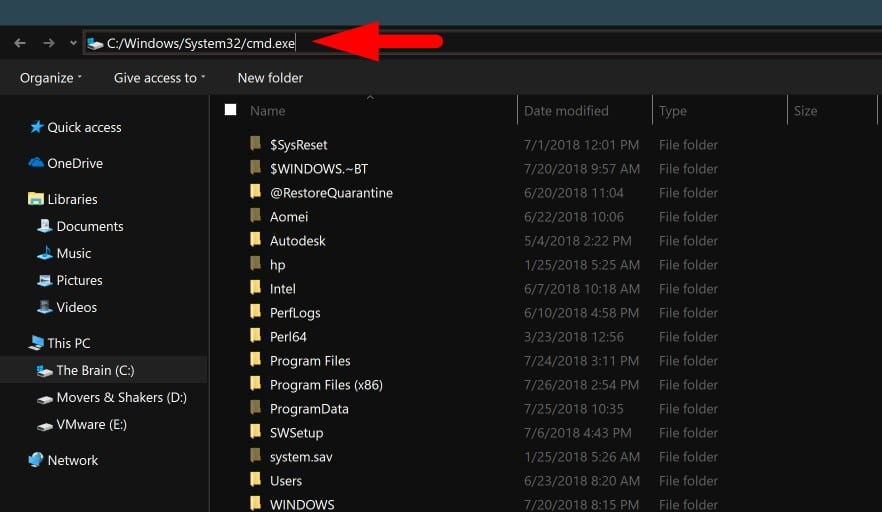This screenshot has width=882, height=512.
Task: Click the Pictures library icon
Action: pos(44,281)
